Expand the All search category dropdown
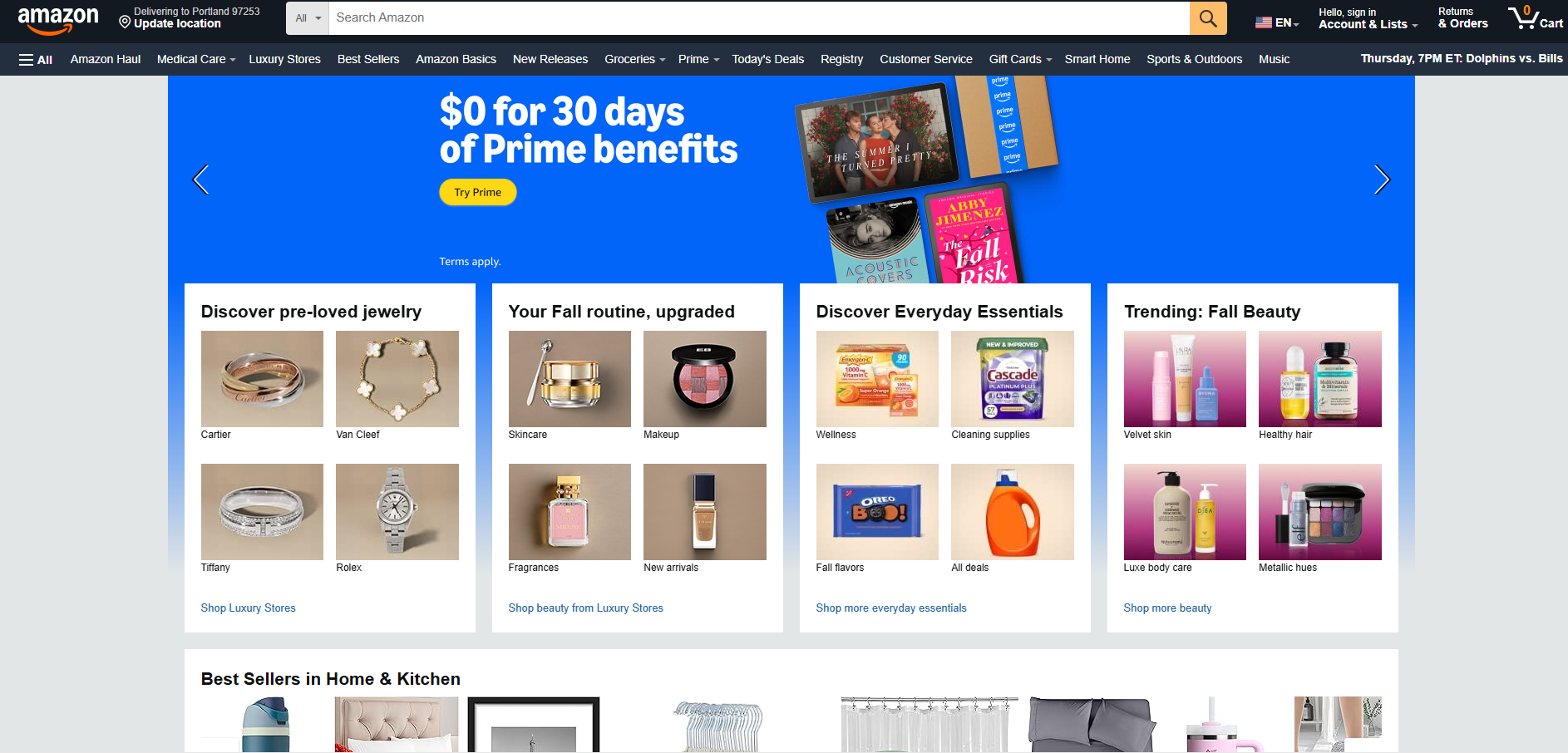The width and height of the screenshot is (1568, 753). 308,18
